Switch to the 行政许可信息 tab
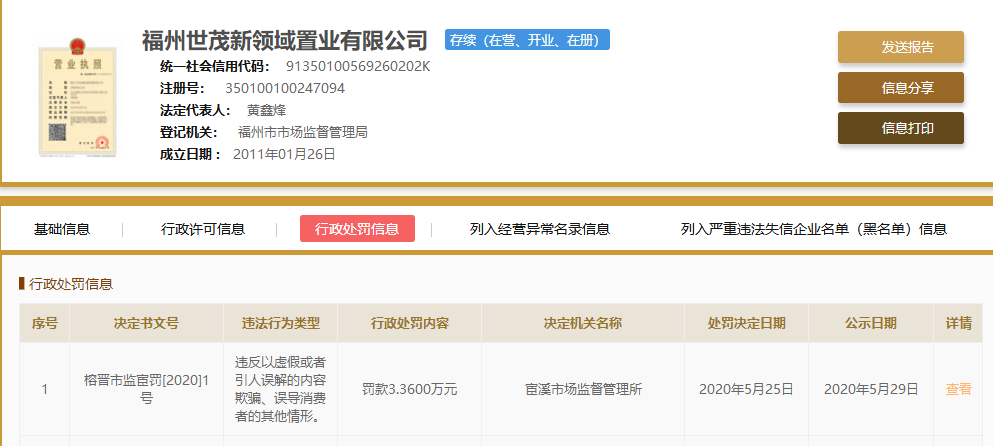Viewport: 993px width, 446px height. point(203,229)
